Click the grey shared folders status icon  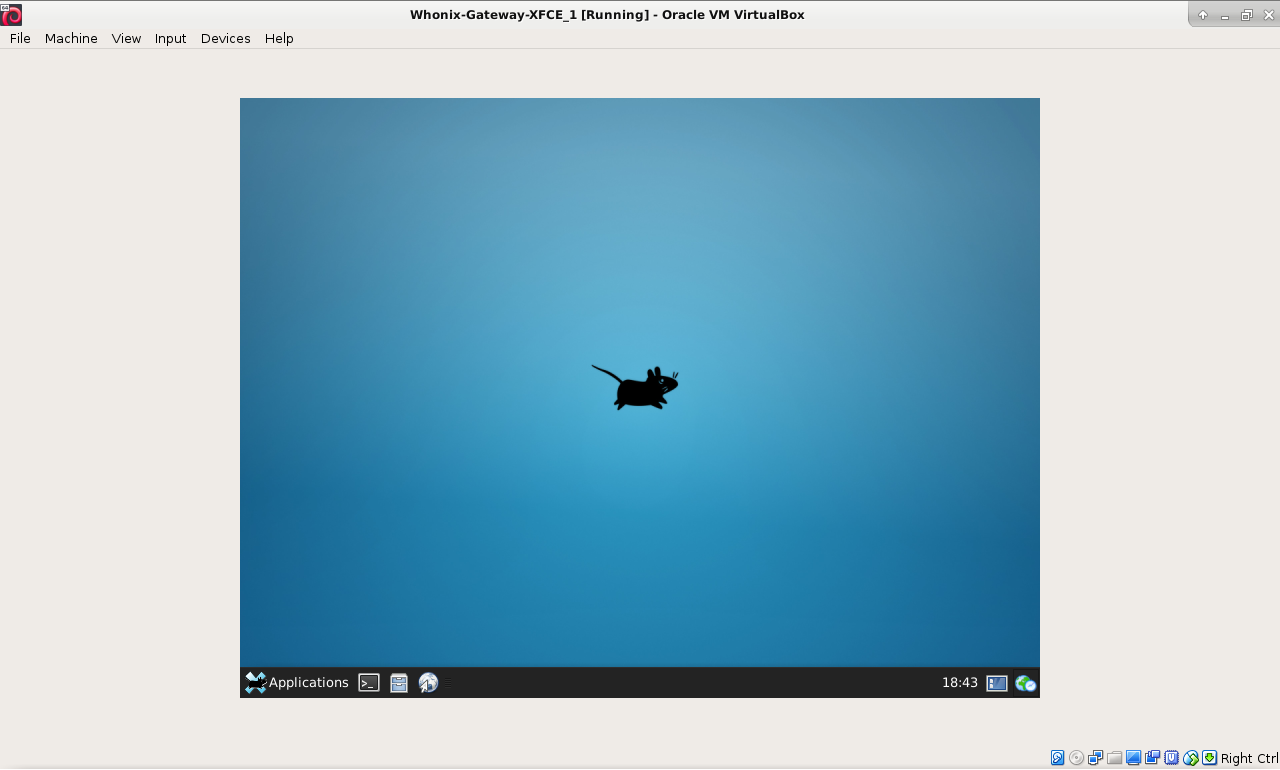pos(1114,758)
